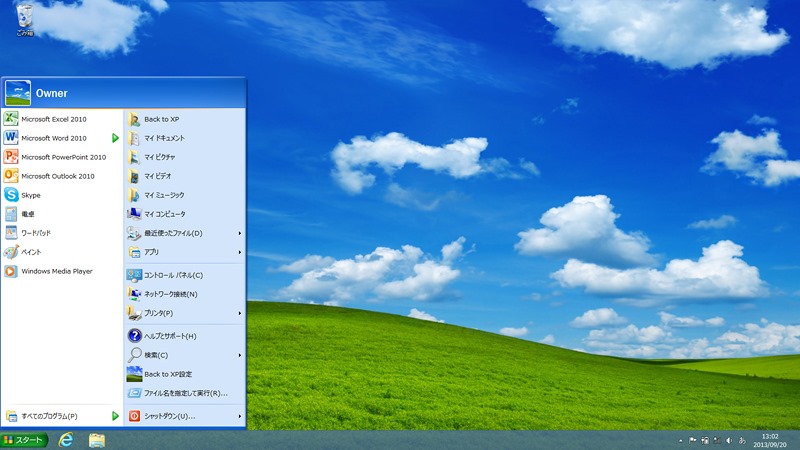Launch Microsoft Excel 2010 from start menu
This screenshot has height=450, width=800.
pos(61,119)
